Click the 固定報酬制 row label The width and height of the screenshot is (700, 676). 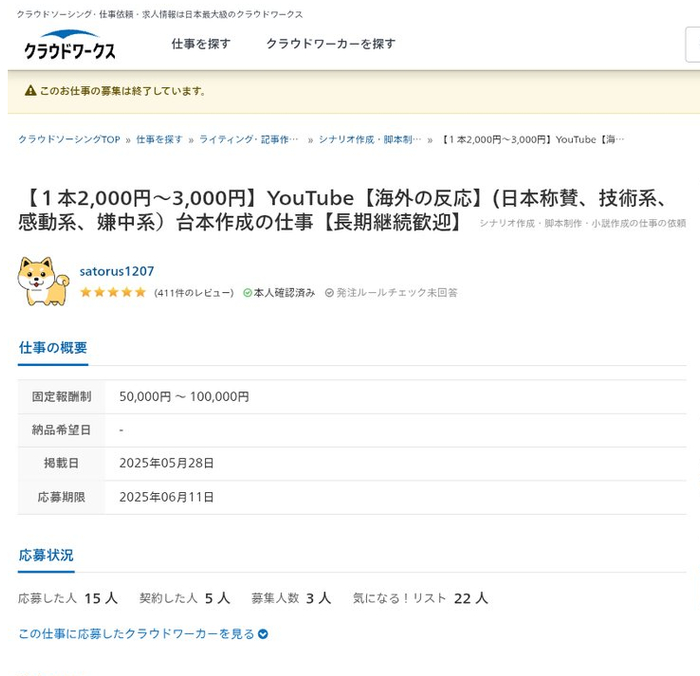click(x=62, y=396)
